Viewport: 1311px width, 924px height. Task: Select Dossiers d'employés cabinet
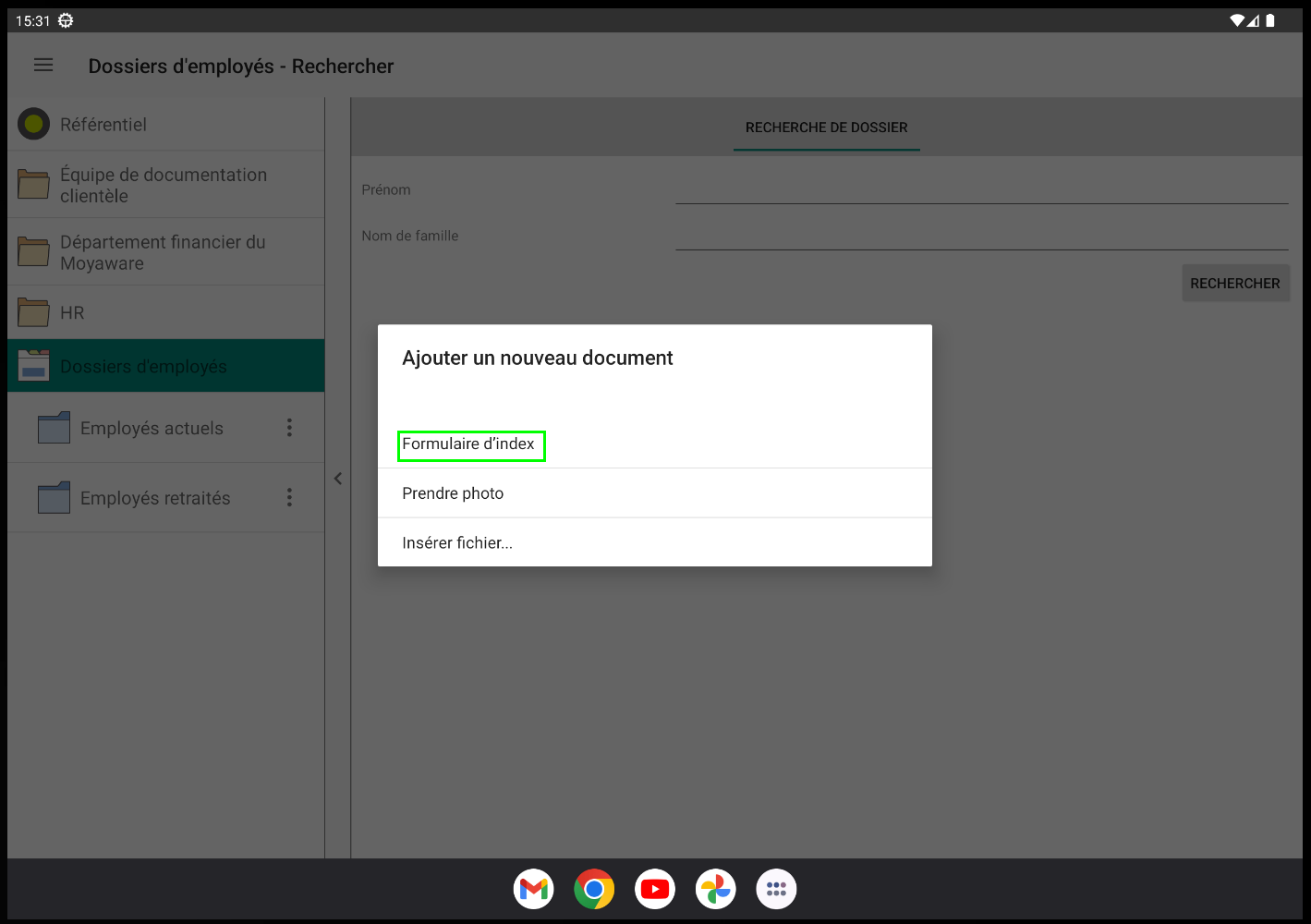pos(166,366)
